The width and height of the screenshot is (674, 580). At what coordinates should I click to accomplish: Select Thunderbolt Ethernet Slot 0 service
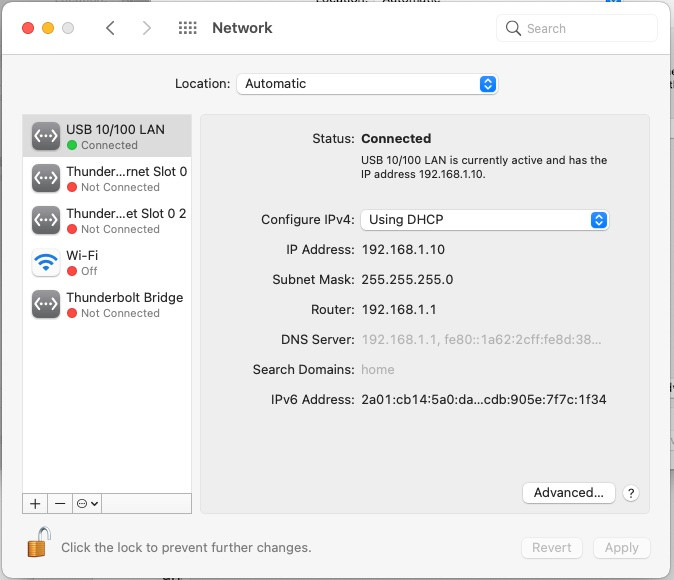[108, 178]
